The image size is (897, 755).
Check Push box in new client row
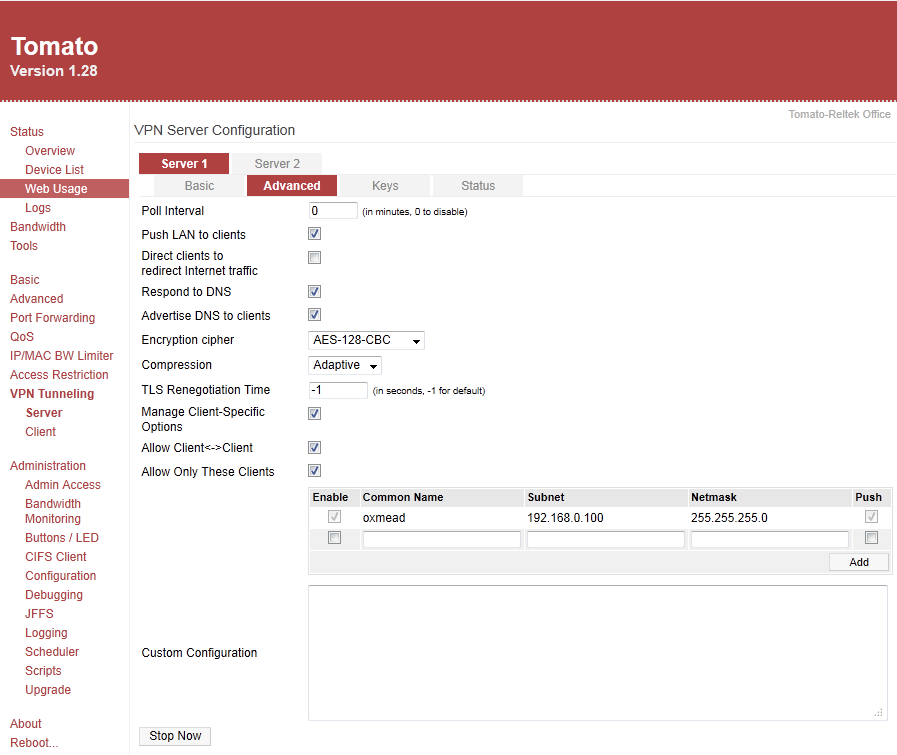point(871,538)
